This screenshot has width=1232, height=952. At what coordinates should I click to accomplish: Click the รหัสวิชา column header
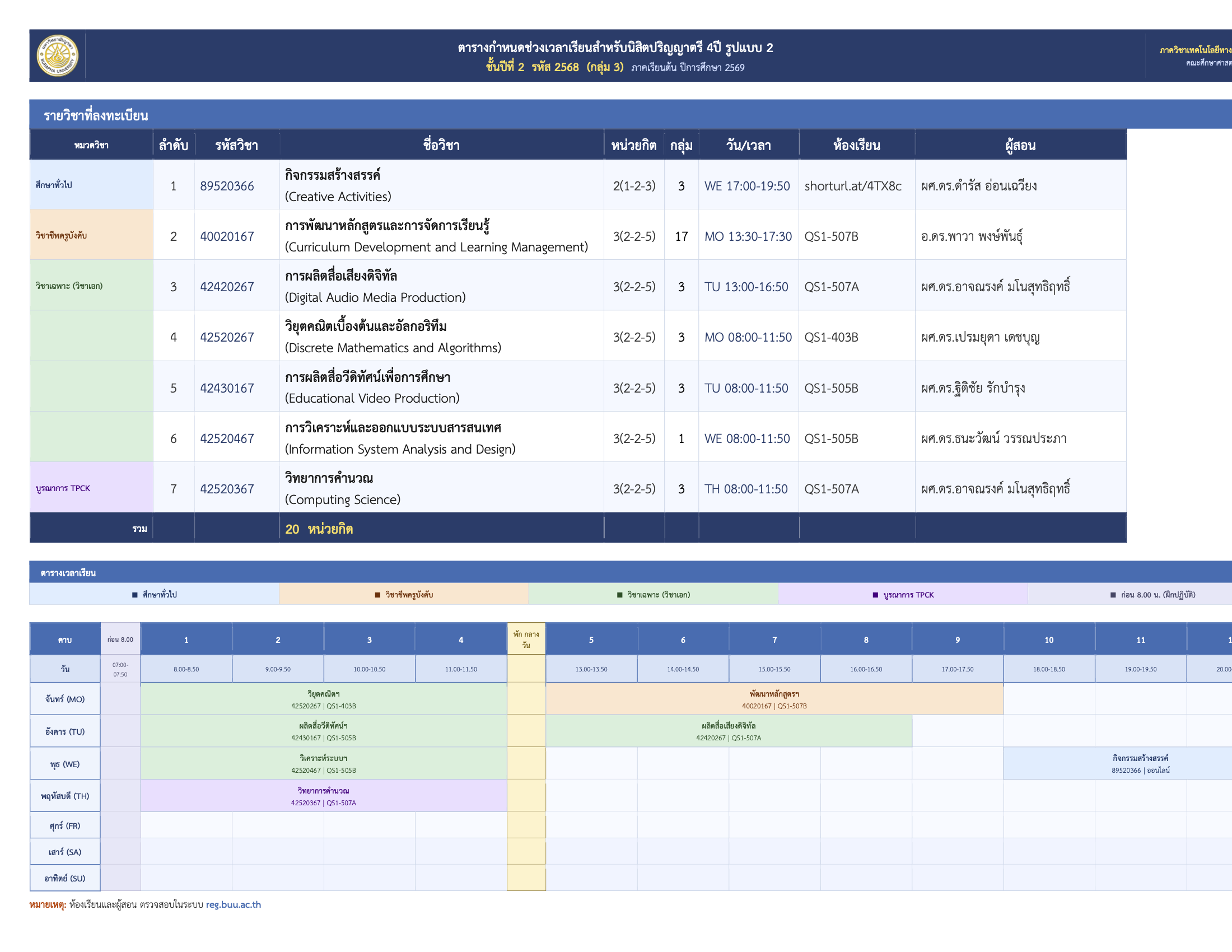pos(236,144)
